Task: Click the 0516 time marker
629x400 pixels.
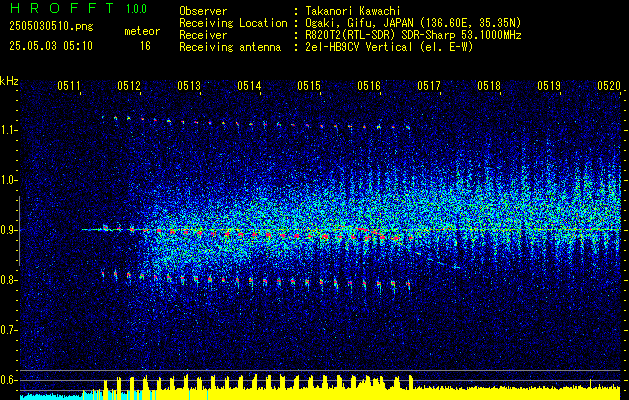Action: point(369,85)
